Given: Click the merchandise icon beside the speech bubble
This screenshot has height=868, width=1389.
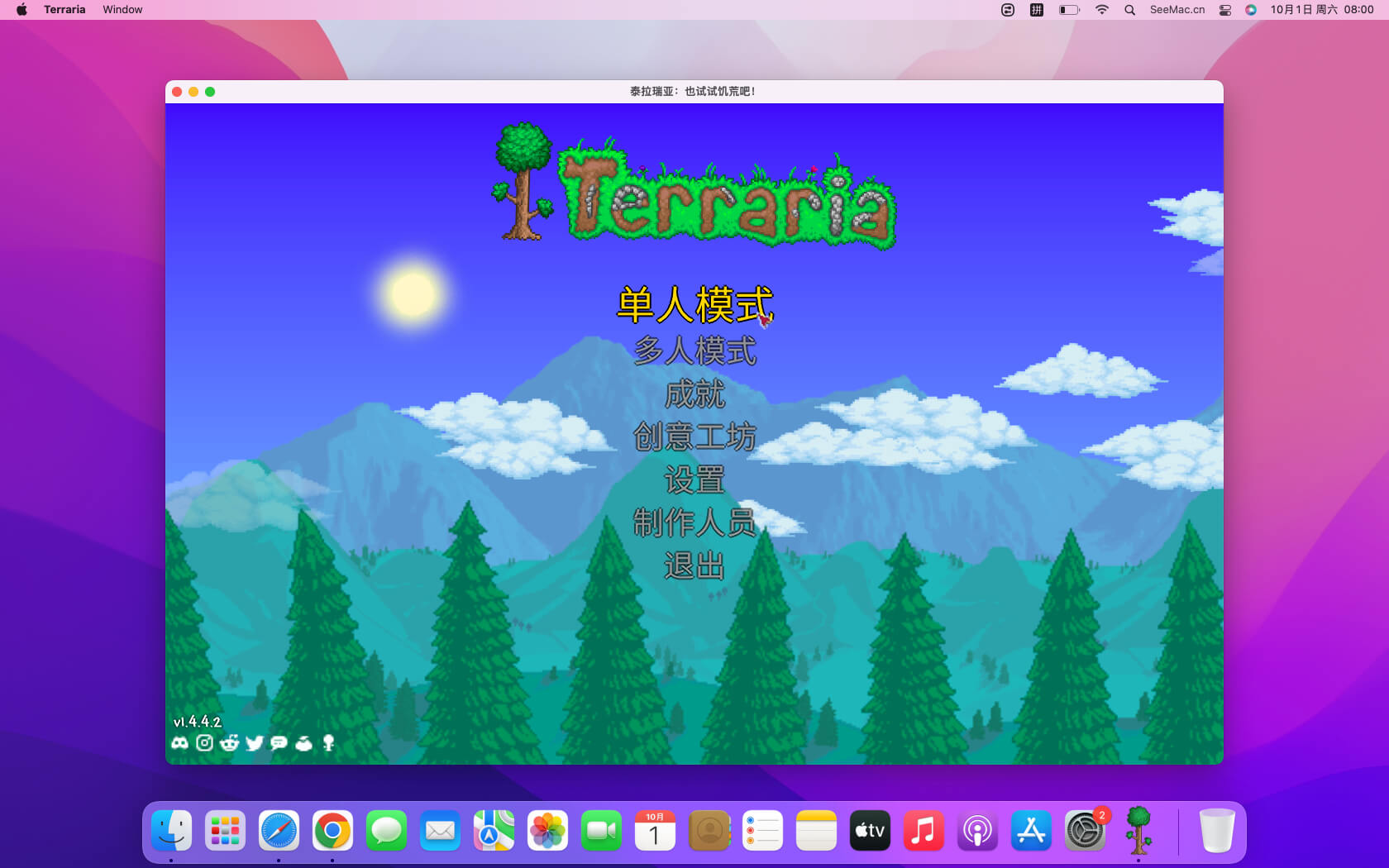Looking at the screenshot, I should 303,743.
